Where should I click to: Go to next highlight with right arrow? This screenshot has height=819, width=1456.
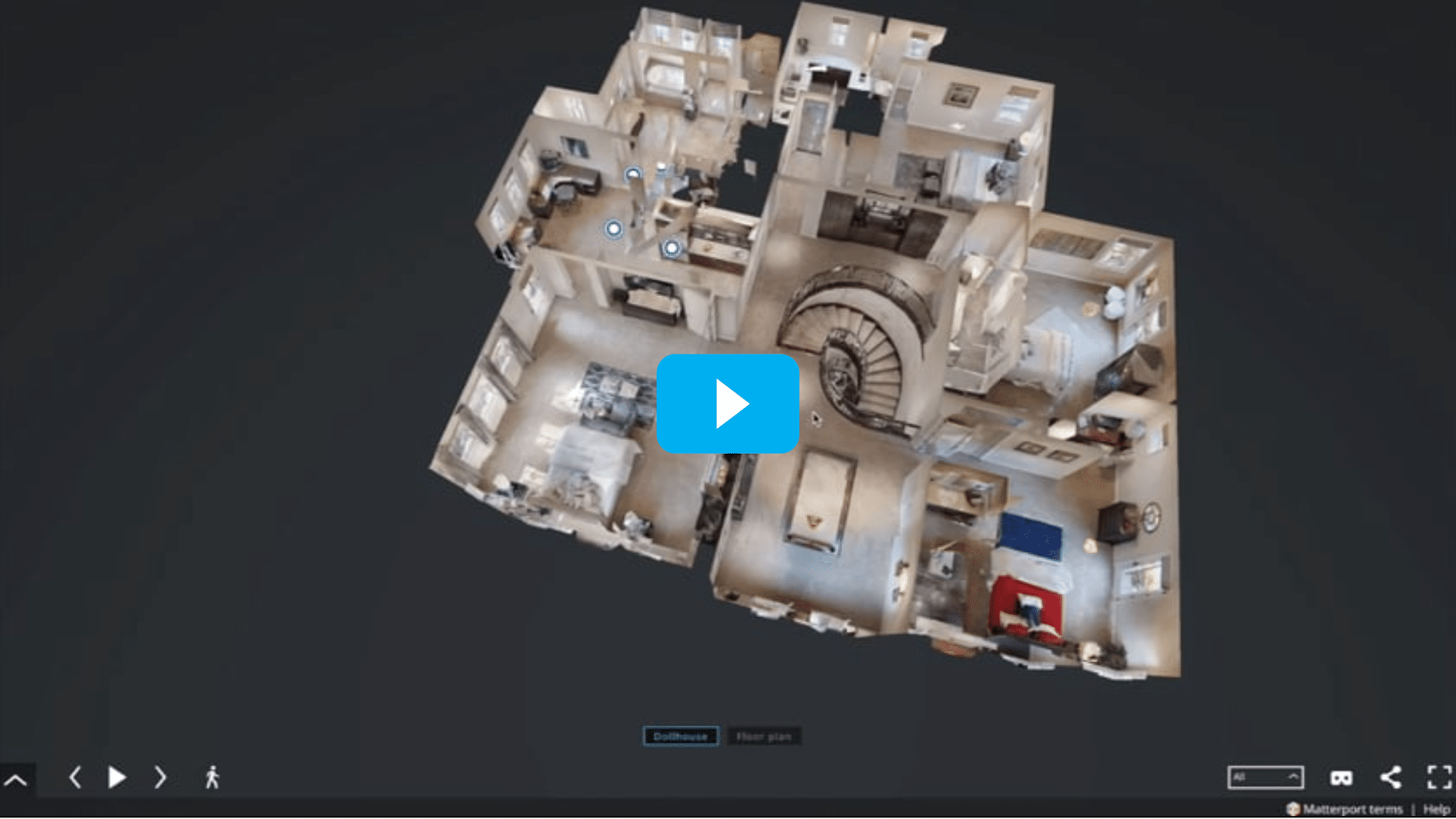click(x=161, y=777)
